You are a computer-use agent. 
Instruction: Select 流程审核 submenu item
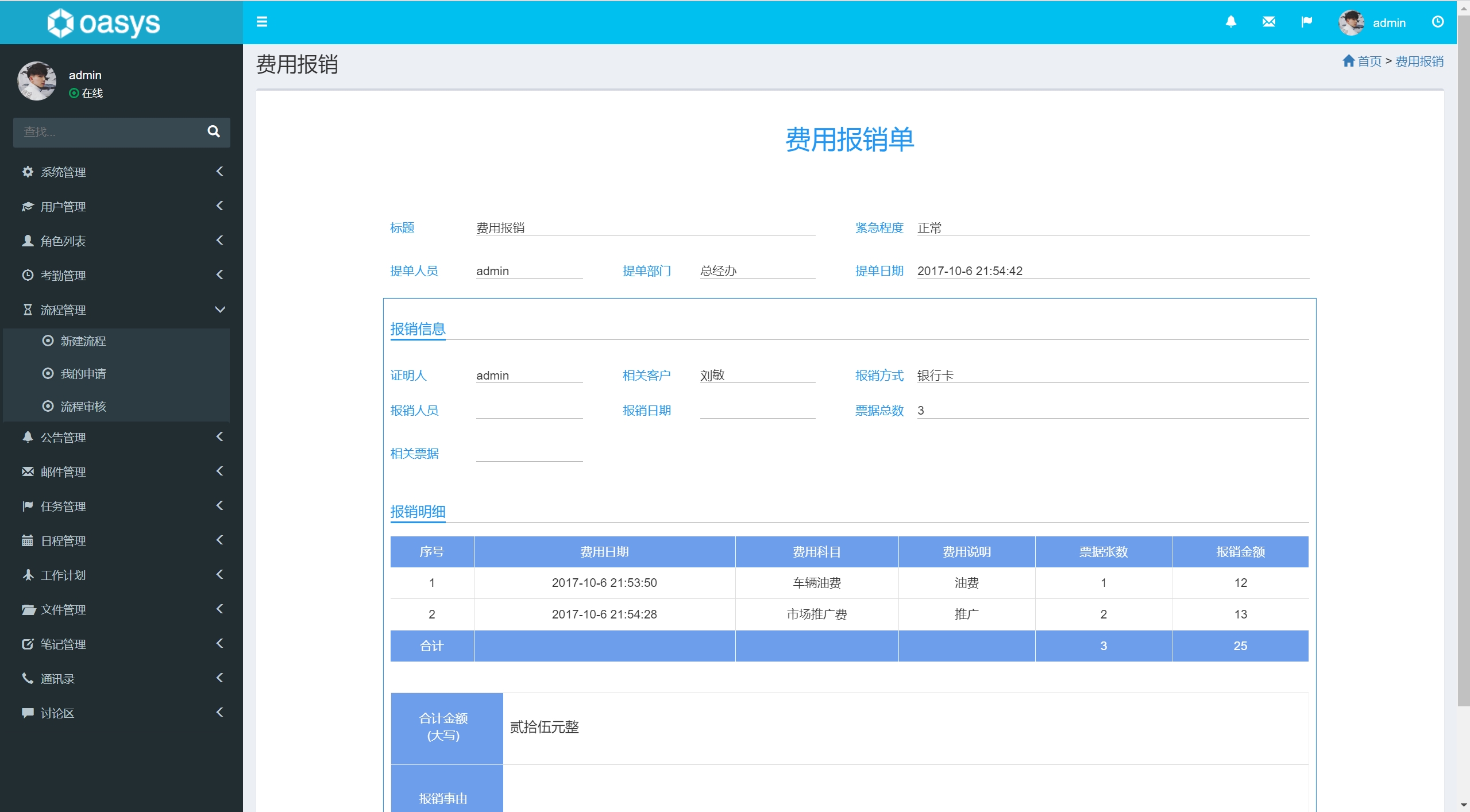[83, 406]
